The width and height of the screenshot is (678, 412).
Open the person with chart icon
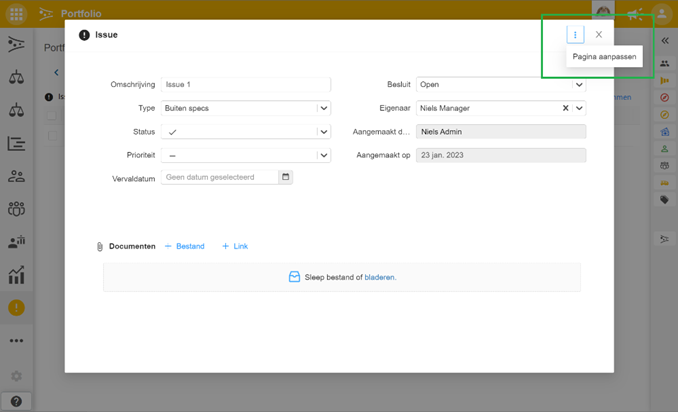click(16, 242)
